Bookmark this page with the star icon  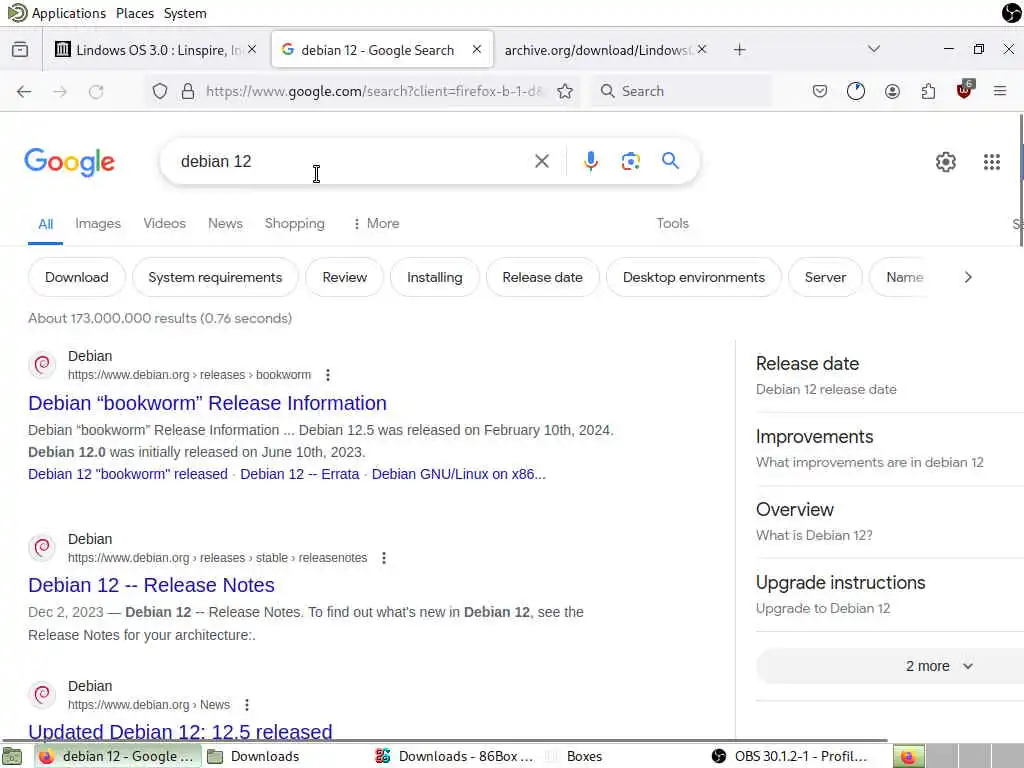[565, 91]
